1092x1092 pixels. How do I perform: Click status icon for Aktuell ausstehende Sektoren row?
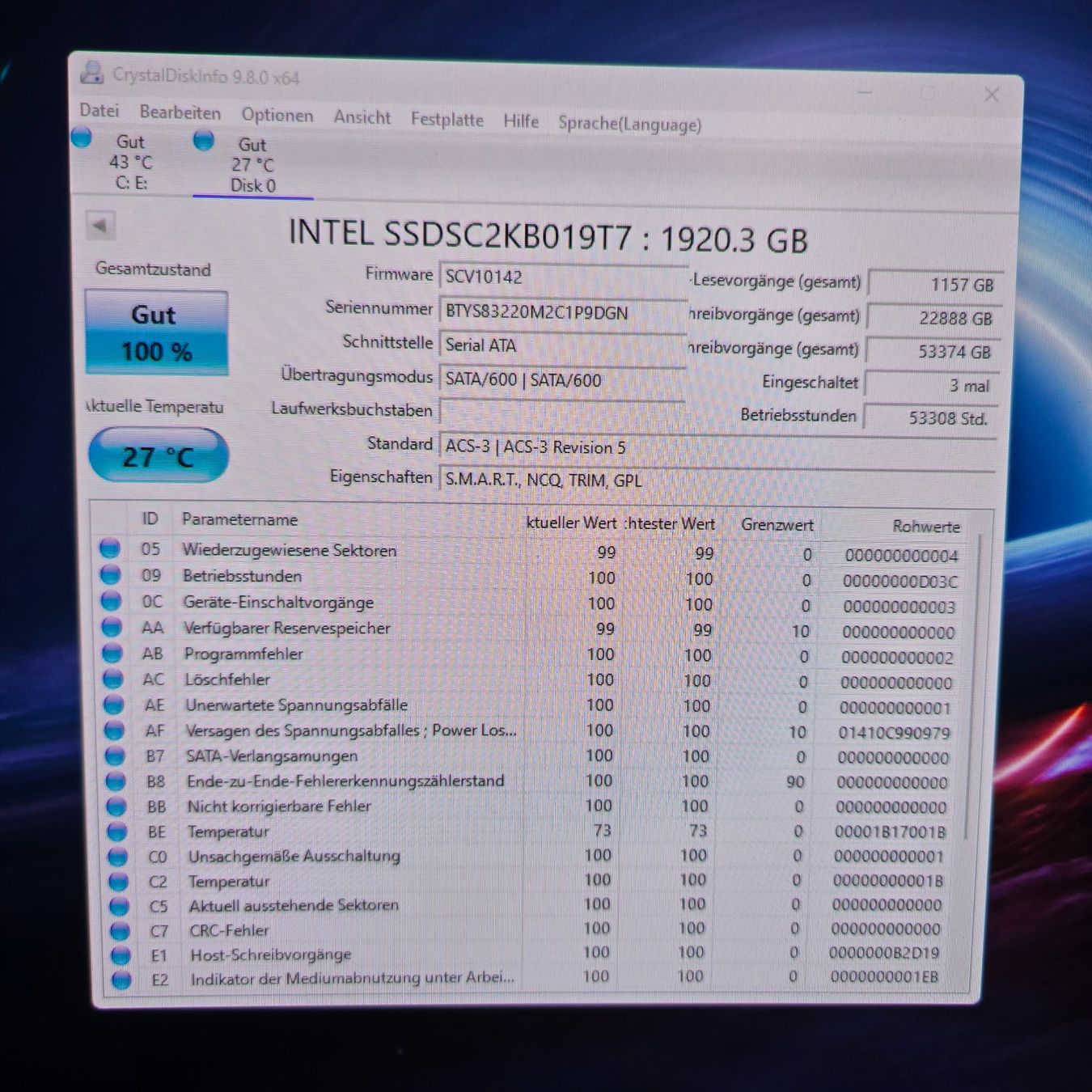click(120, 905)
